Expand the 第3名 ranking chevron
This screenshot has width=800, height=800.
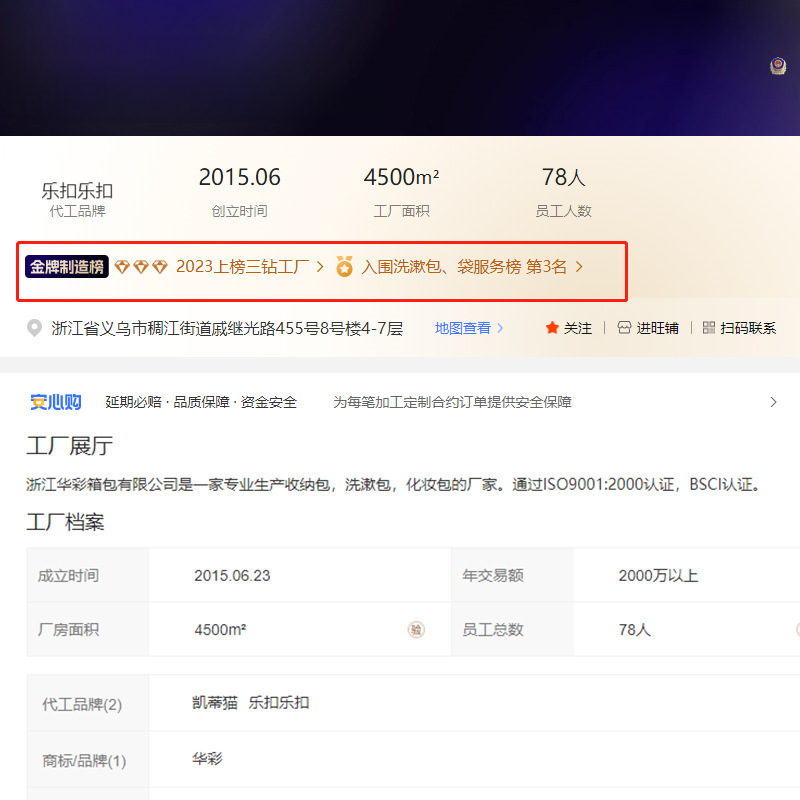[579, 267]
